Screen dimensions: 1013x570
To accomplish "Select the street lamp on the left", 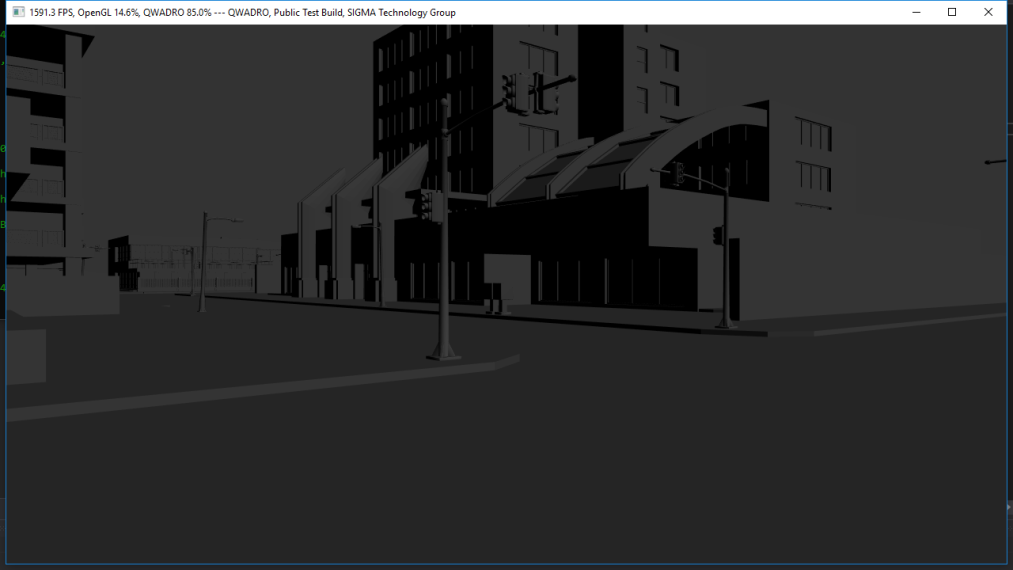I will tap(204, 260).
